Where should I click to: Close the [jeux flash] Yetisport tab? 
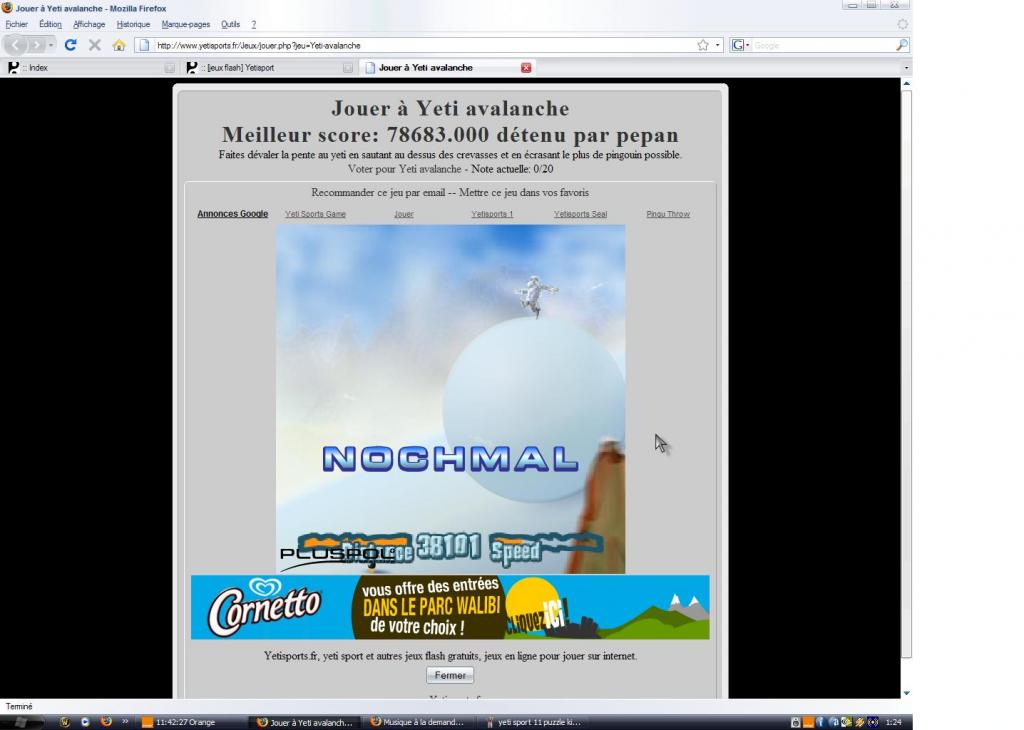[x=348, y=67]
